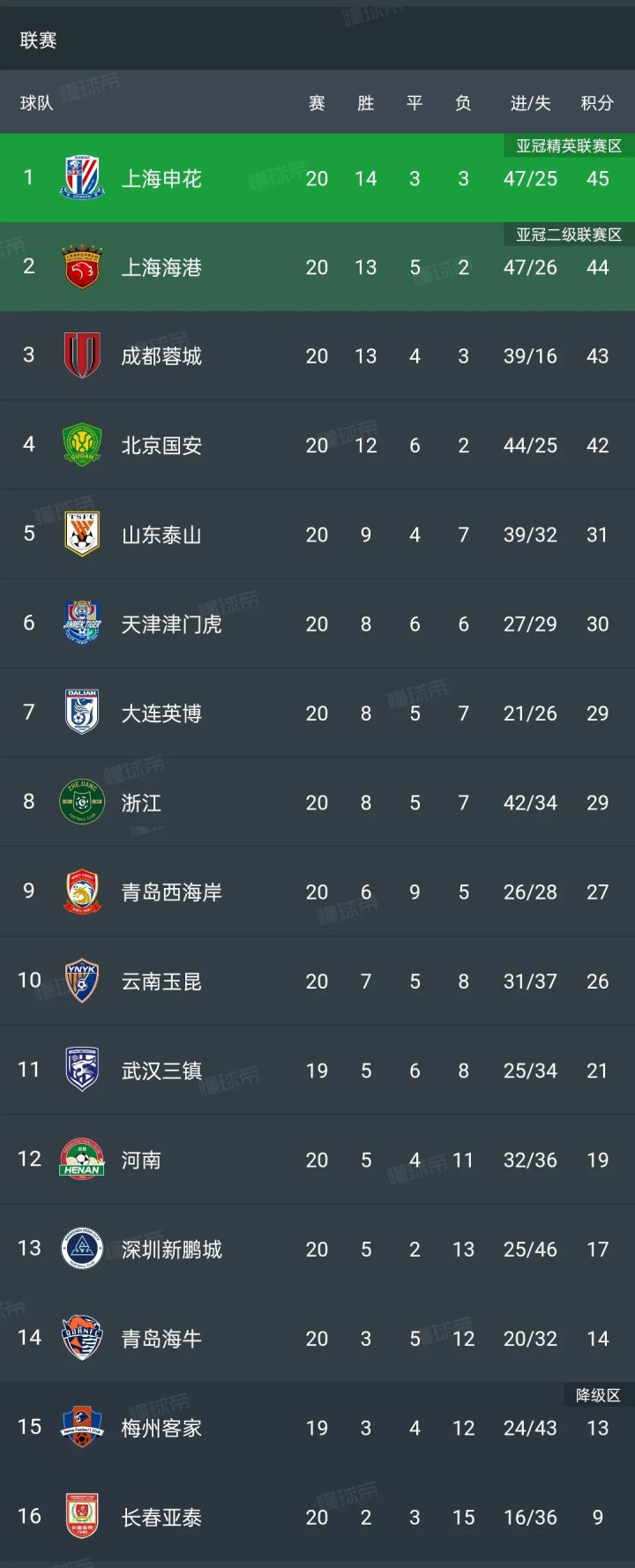Viewport: 635px width, 1568px height.
Task: Select the 成都蓉城 club badge
Action: tap(82, 356)
